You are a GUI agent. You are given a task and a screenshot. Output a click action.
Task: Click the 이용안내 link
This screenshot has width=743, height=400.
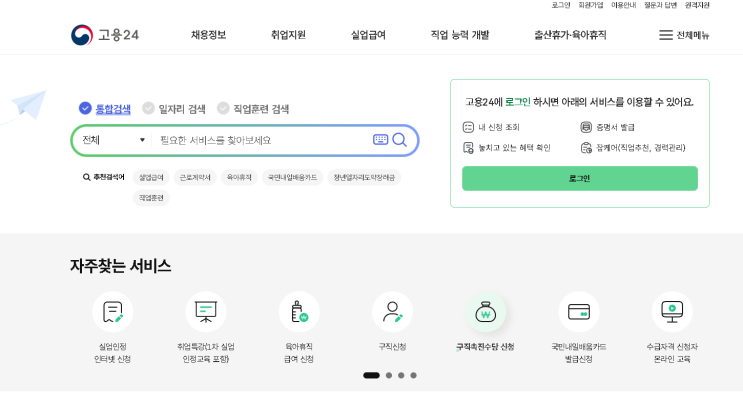[624, 5]
